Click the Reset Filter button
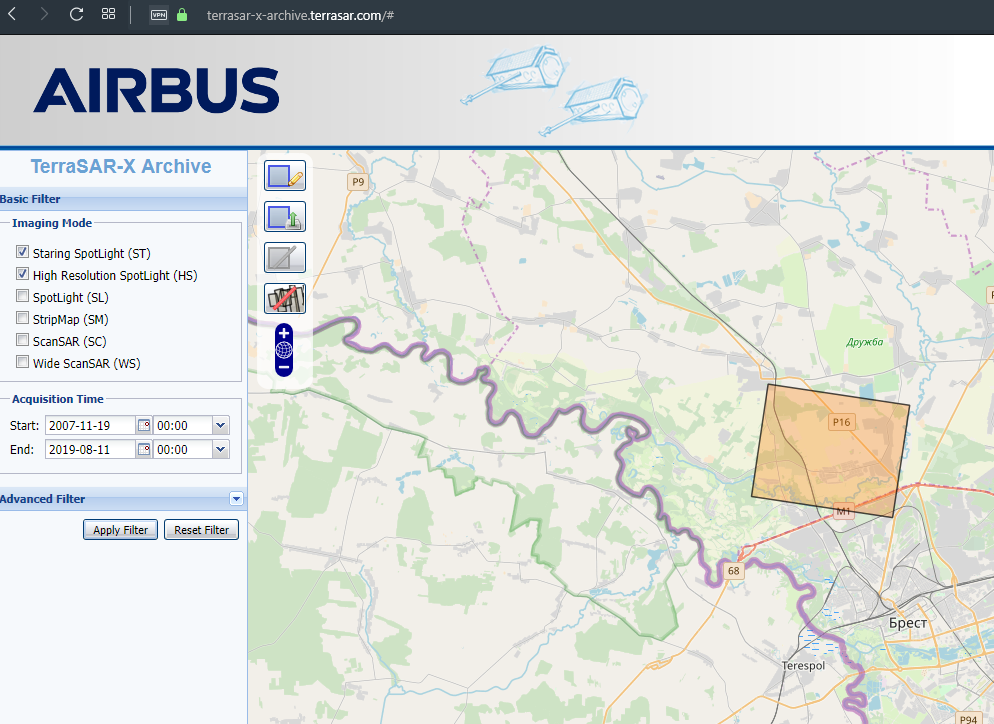Viewport: 994px width, 724px height. [202, 530]
